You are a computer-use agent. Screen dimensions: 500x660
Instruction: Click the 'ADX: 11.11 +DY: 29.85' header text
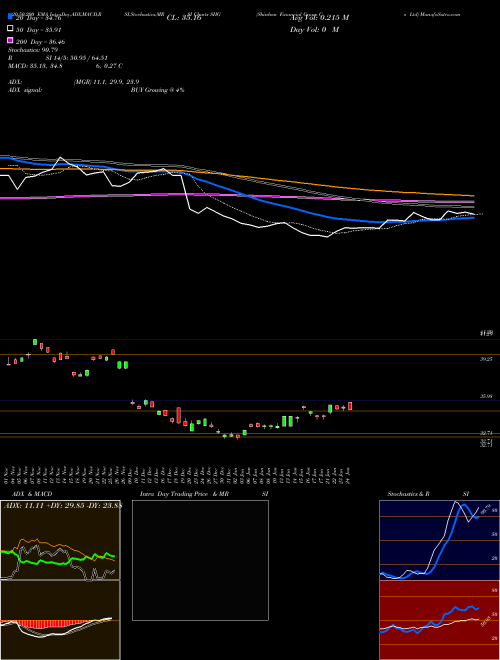click(x=44, y=505)
